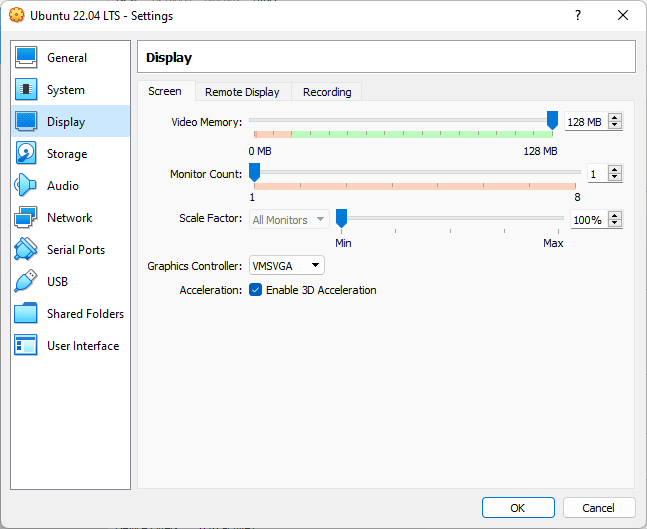
Task: Open the All Monitors scale dropdown
Action: click(289, 220)
